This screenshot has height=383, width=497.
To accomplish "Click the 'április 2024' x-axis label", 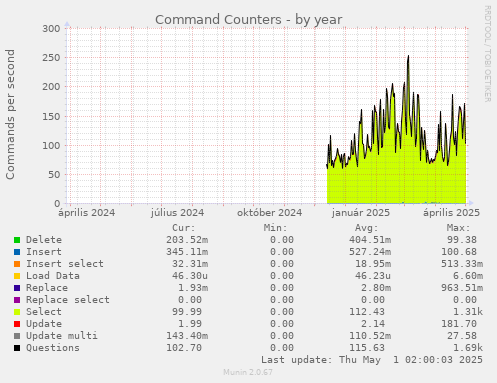I will (x=87, y=213).
